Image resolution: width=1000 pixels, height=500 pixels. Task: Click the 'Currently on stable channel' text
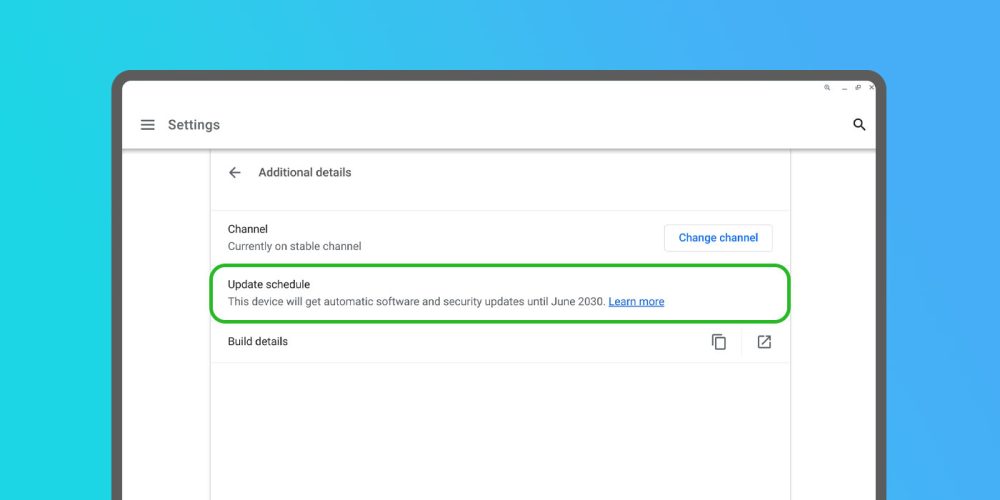coord(294,246)
